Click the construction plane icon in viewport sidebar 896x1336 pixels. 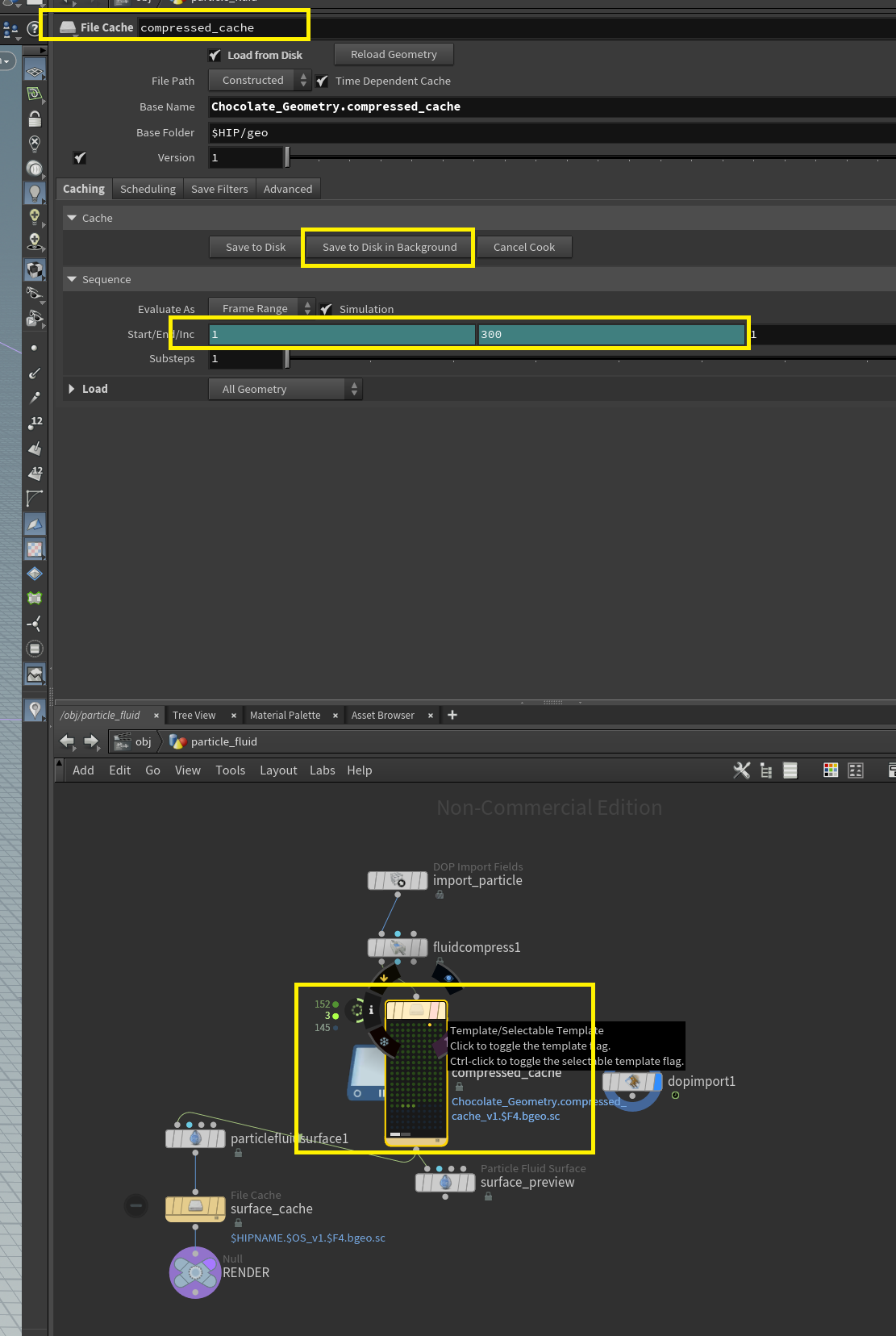35,95
